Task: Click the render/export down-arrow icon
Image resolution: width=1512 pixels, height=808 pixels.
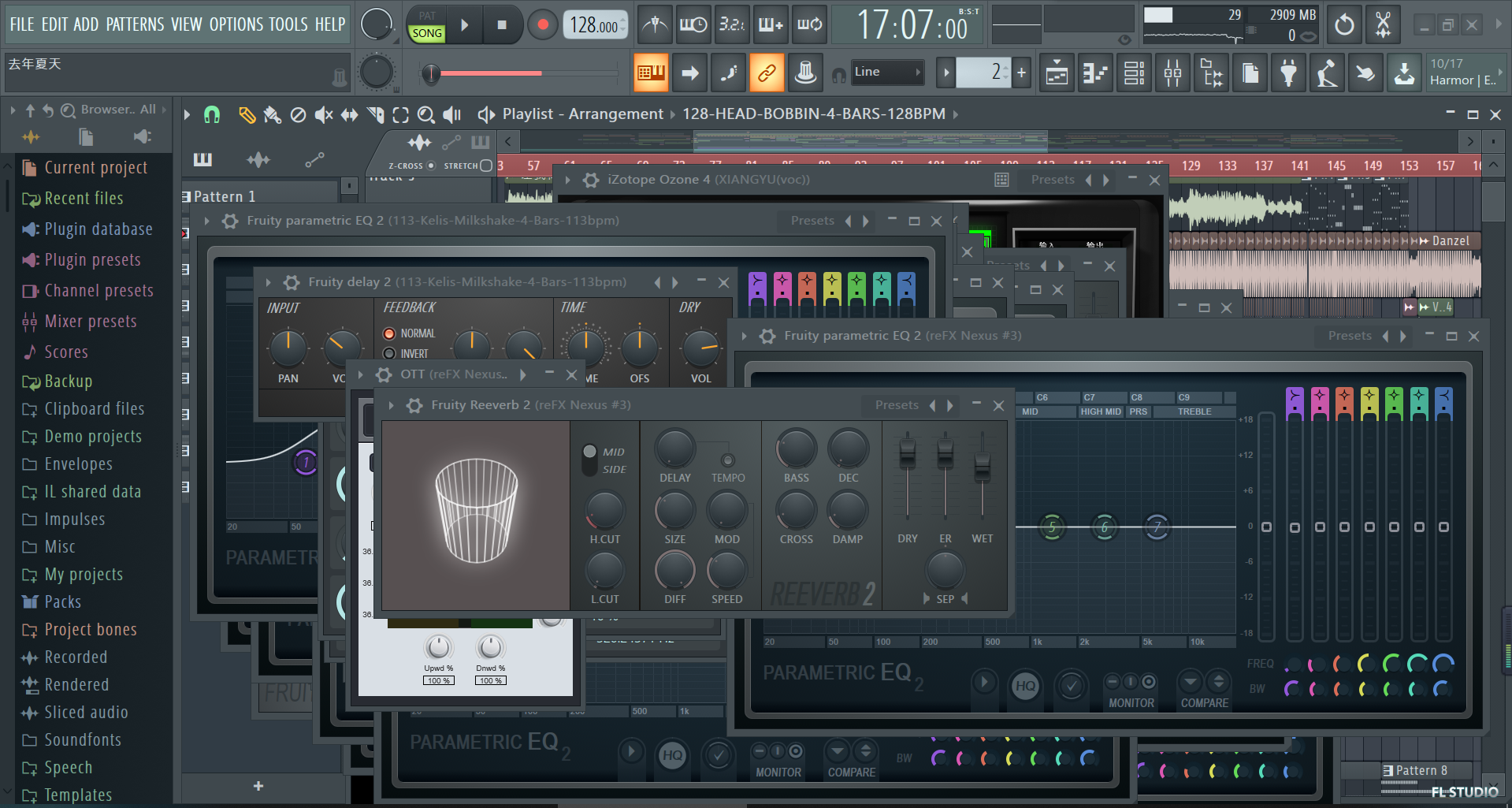Action: pyautogui.click(x=1404, y=74)
